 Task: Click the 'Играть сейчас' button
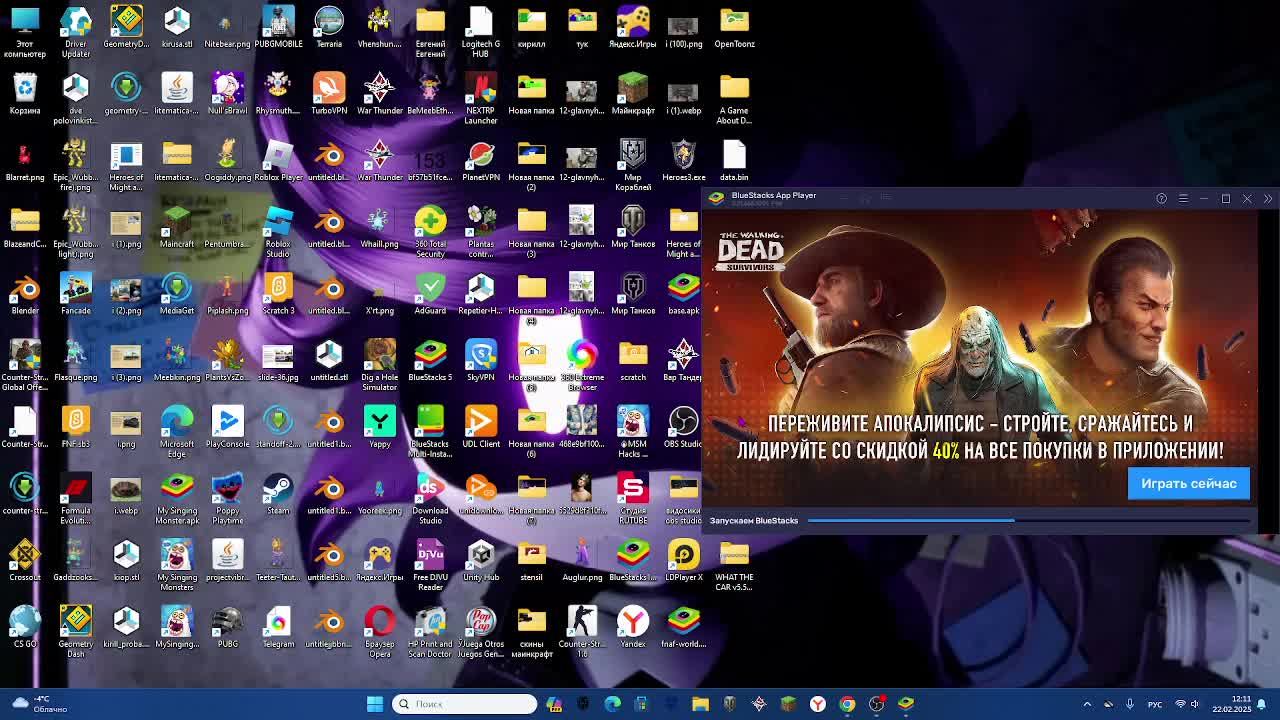(x=1189, y=484)
